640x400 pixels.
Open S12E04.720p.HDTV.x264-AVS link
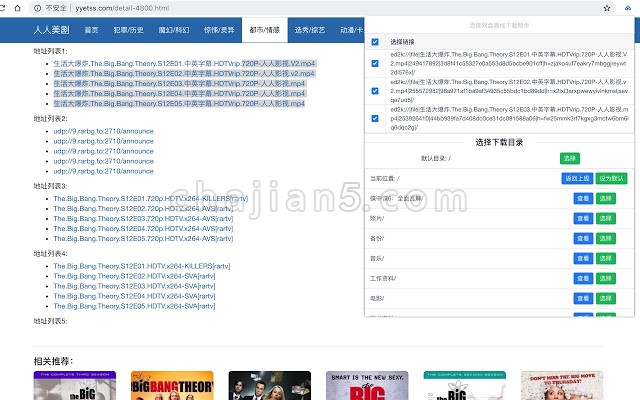pos(143,229)
